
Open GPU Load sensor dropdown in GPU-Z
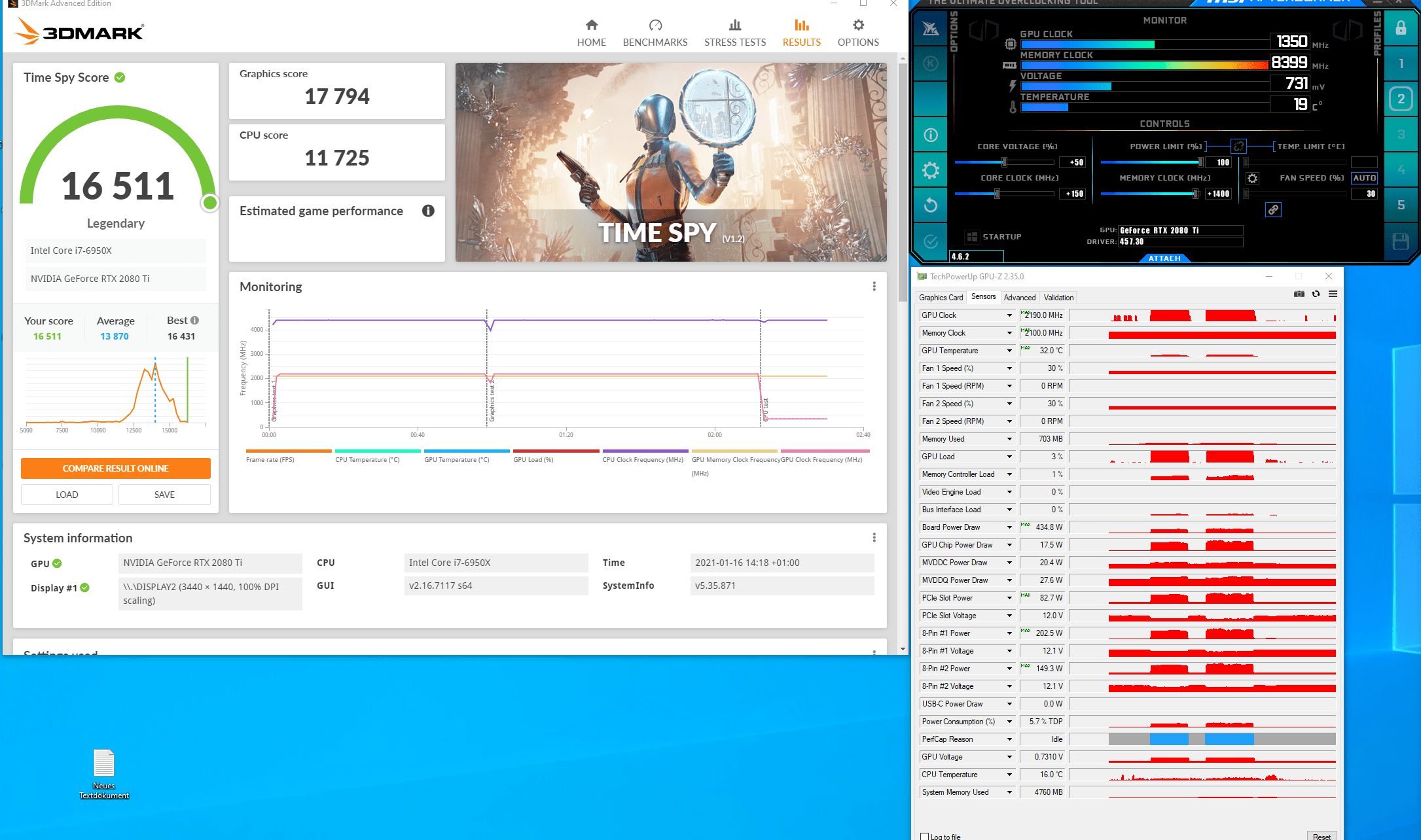coord(1009,457)
